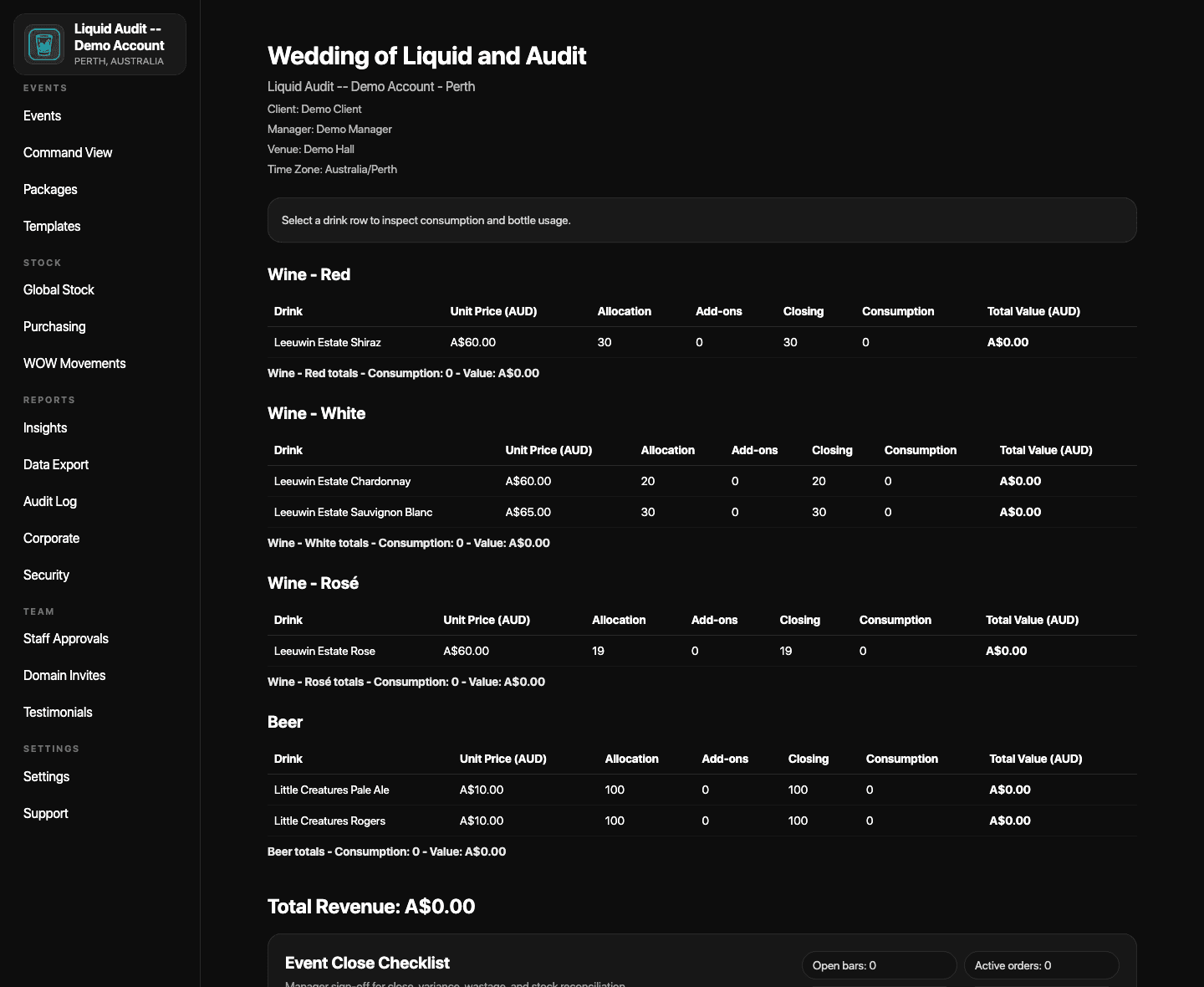1204x987 pixels.
Task: Click the select a drink row hint banner
Action: click(702, 220)
